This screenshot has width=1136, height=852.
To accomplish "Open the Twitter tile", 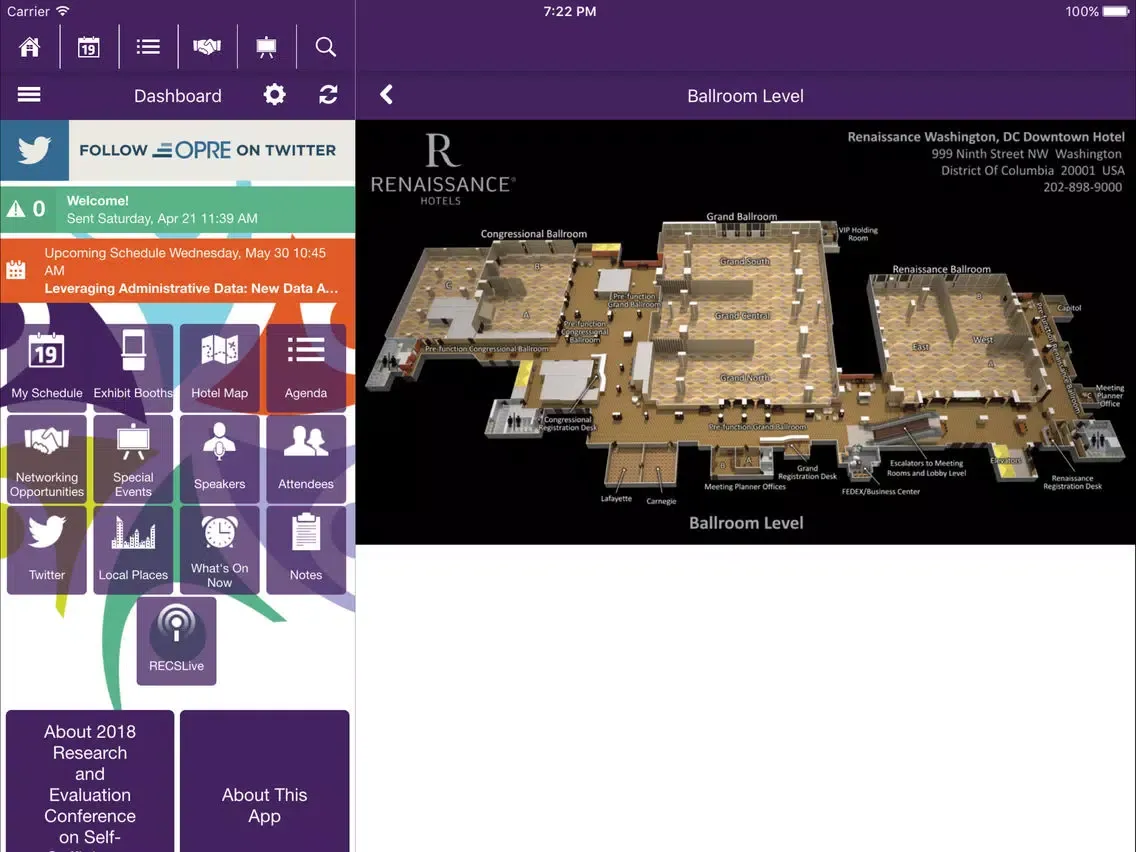I will pos(47,550).
